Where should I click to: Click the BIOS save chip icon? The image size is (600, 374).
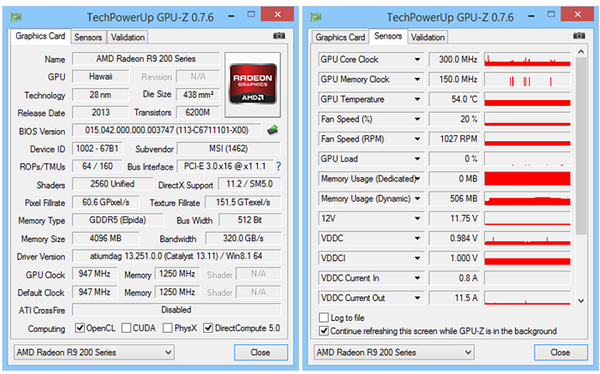pos(272,130)
